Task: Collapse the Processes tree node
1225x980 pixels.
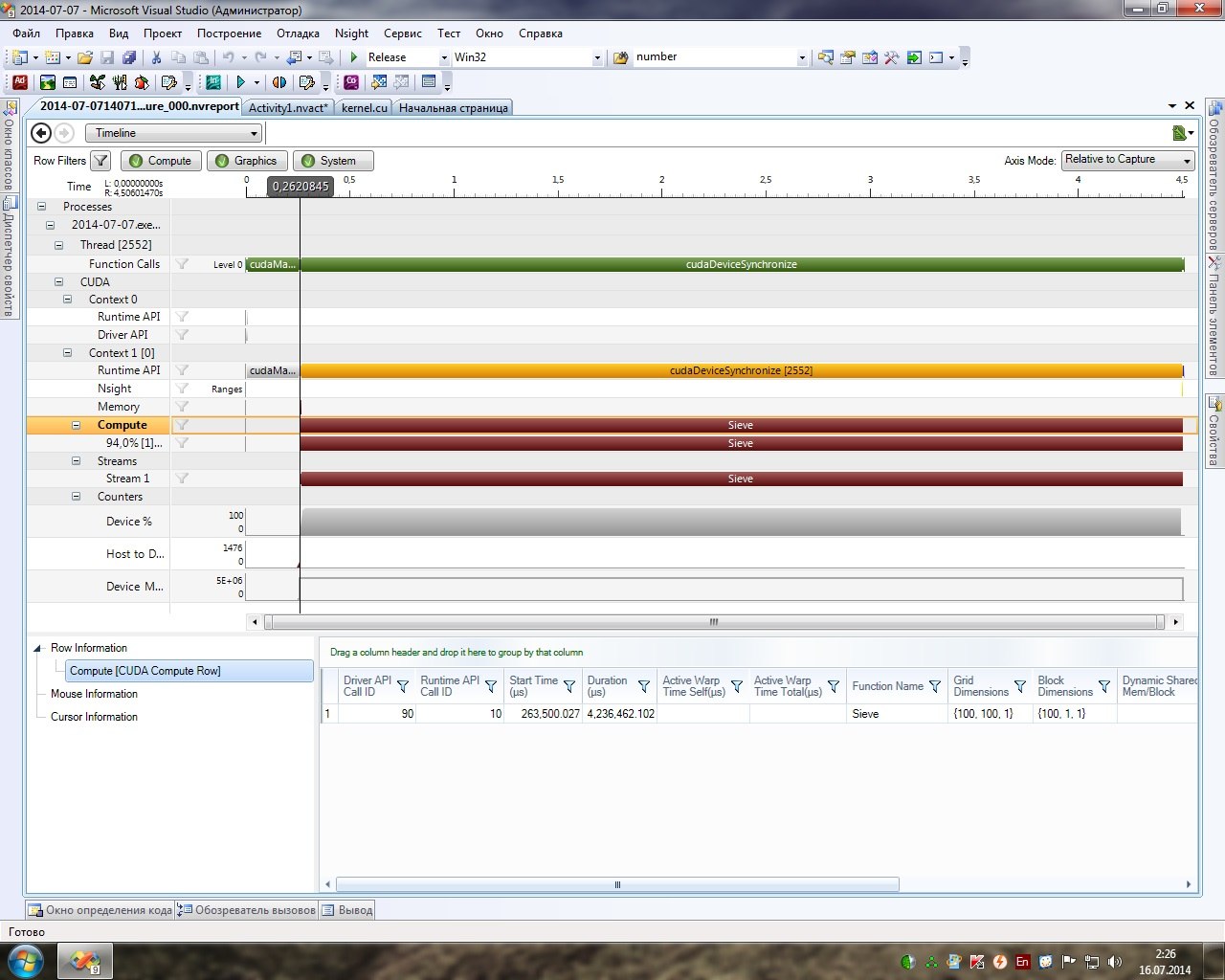Action: coord(41,207)
